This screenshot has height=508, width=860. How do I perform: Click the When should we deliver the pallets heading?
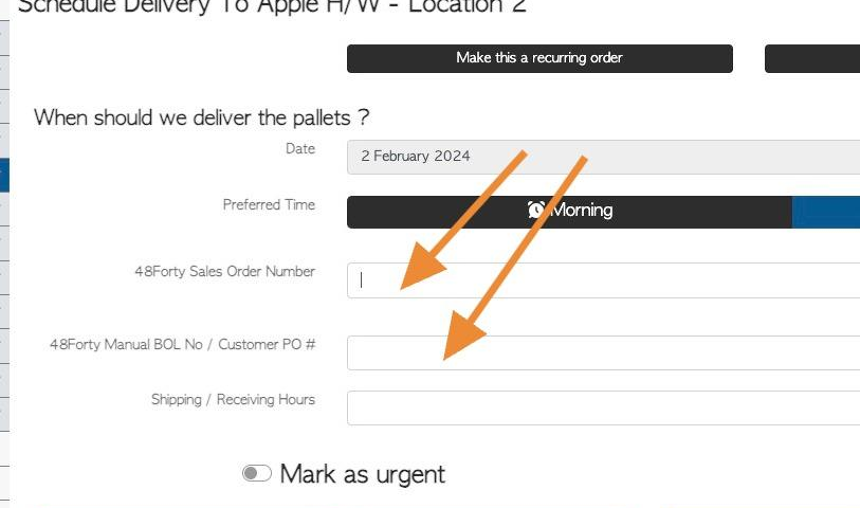pyautogui.click(x=201, y=118)
